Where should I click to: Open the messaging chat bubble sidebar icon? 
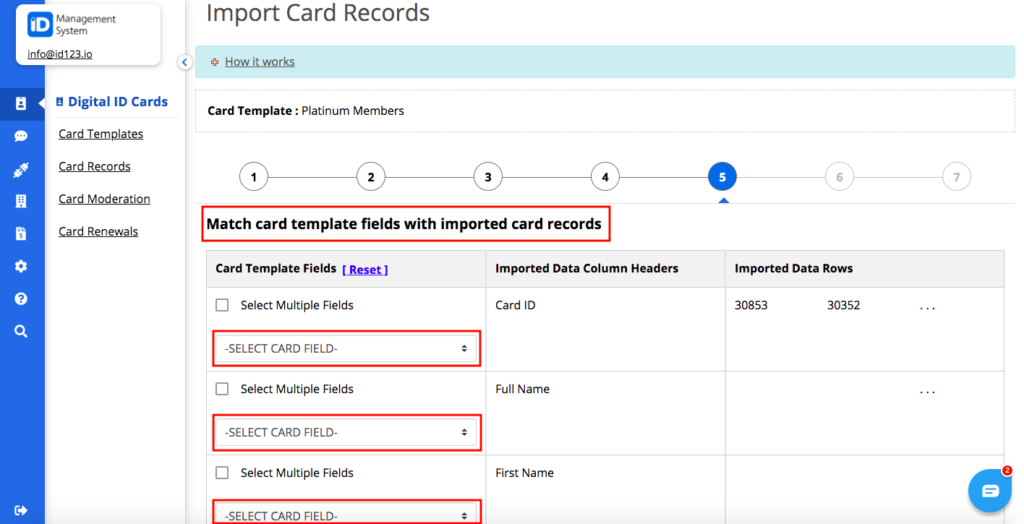[x=21, y=136]
